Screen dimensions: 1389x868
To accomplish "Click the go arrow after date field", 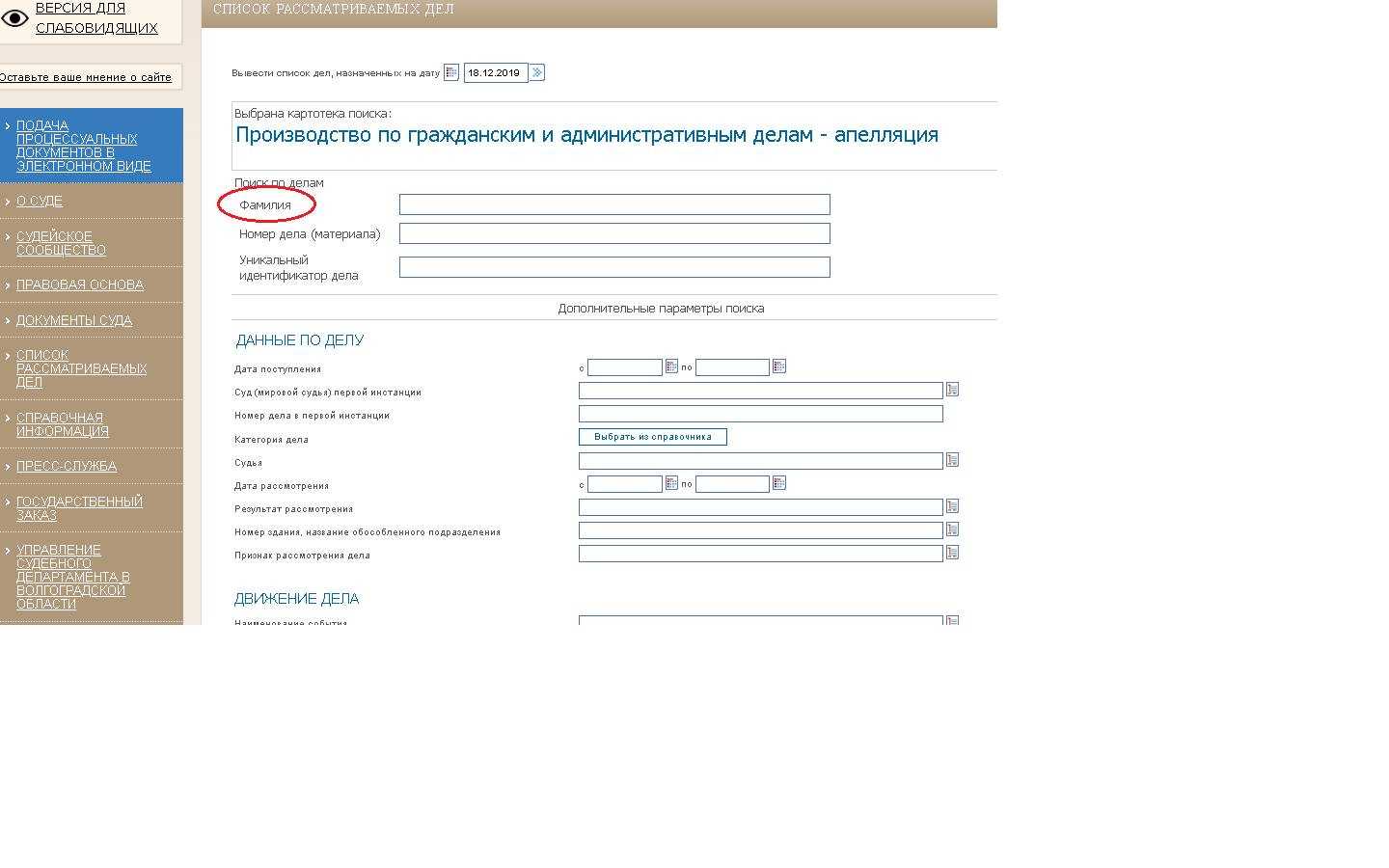I will pos(537,72).
